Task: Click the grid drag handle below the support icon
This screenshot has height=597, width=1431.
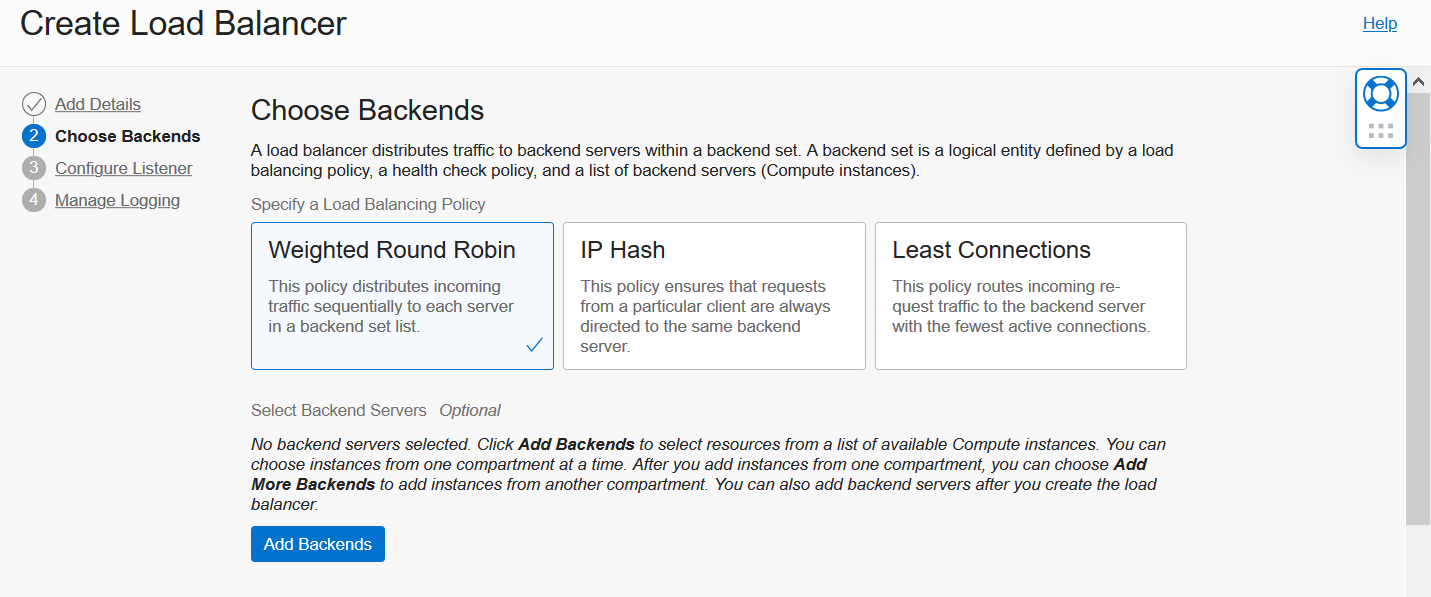Action: pyautogui.click(x=1380, y=128)
